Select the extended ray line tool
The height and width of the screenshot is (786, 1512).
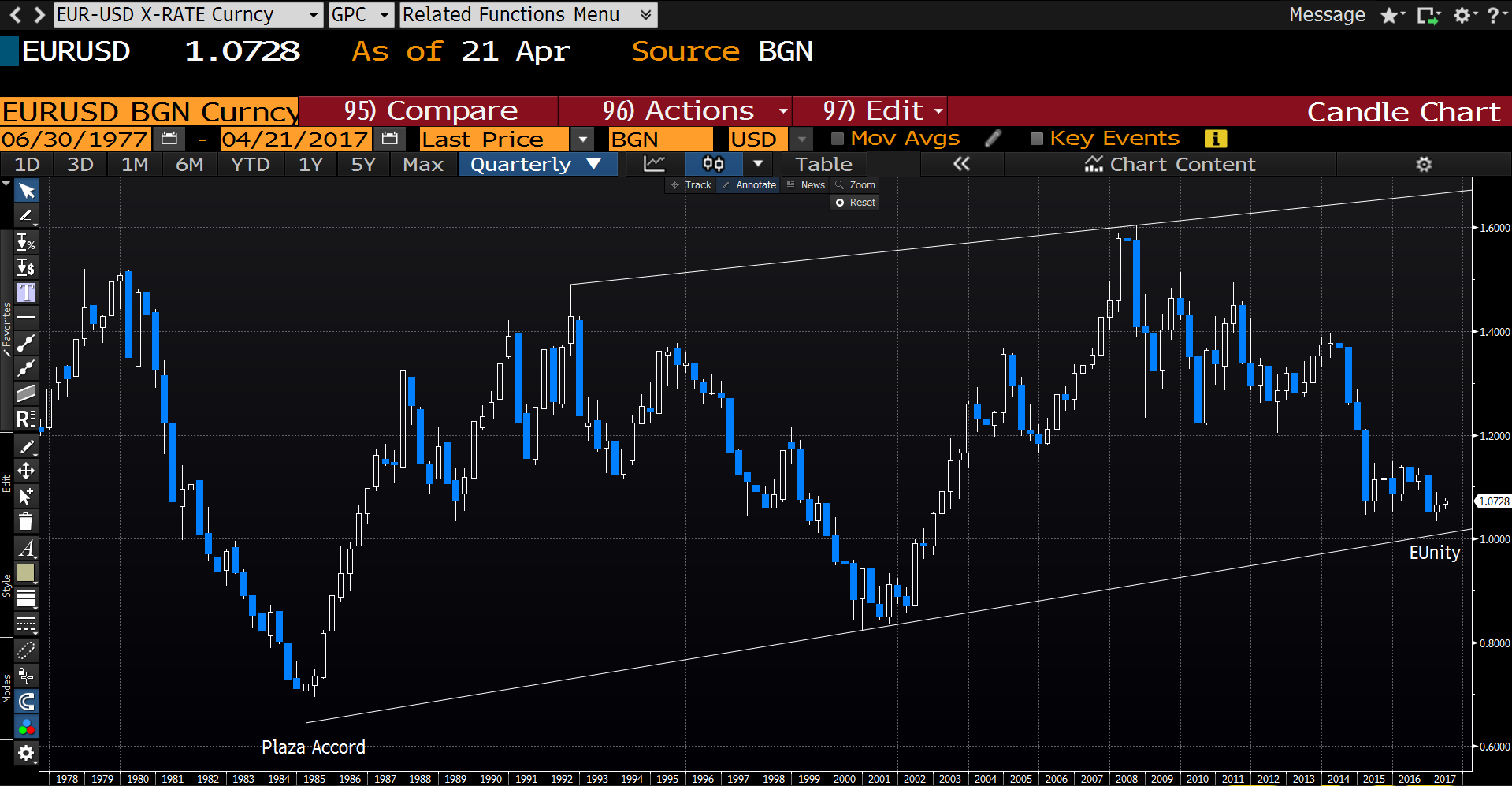click(x=26, y=368)
